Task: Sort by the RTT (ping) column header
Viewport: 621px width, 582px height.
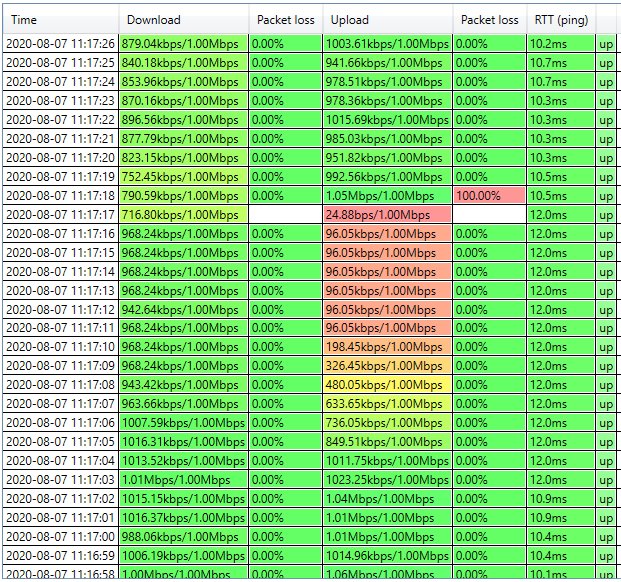Action: [560, 20]
